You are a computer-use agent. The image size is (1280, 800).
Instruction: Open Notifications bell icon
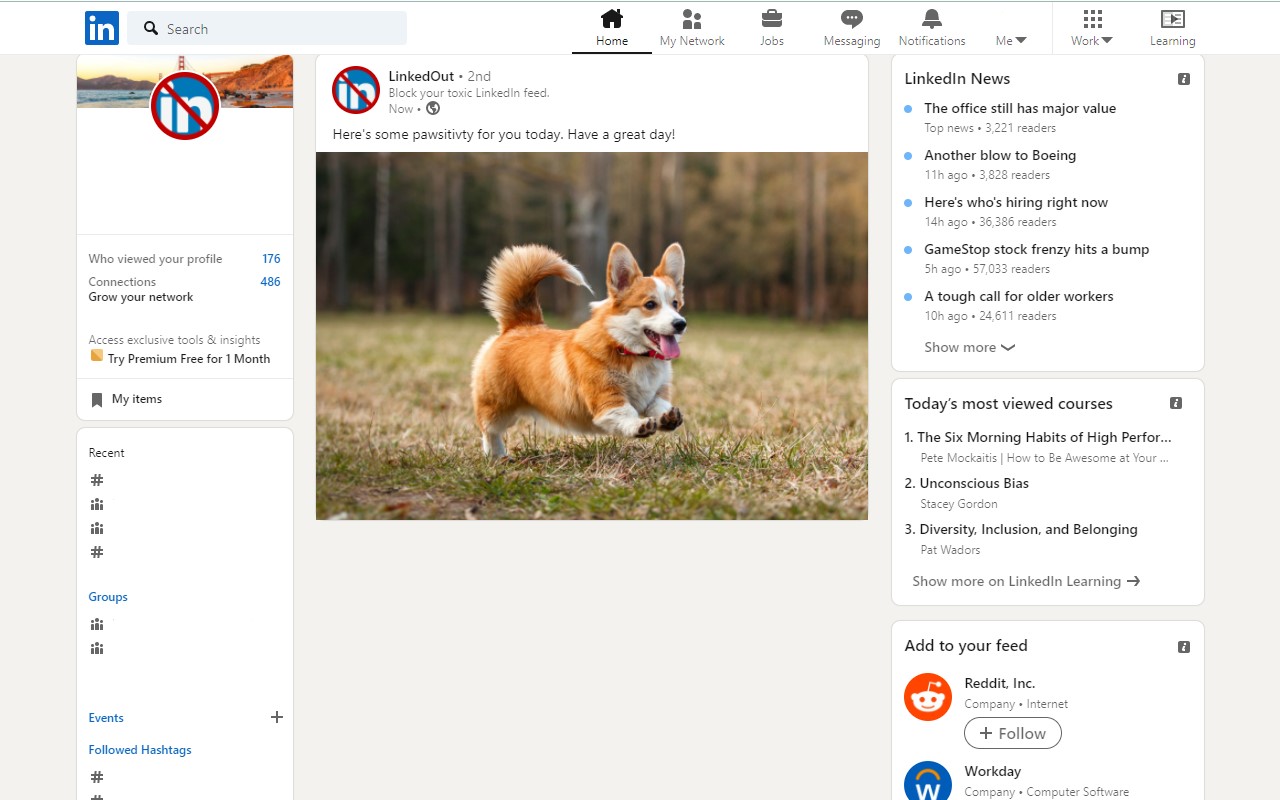(x=931, y=19)
